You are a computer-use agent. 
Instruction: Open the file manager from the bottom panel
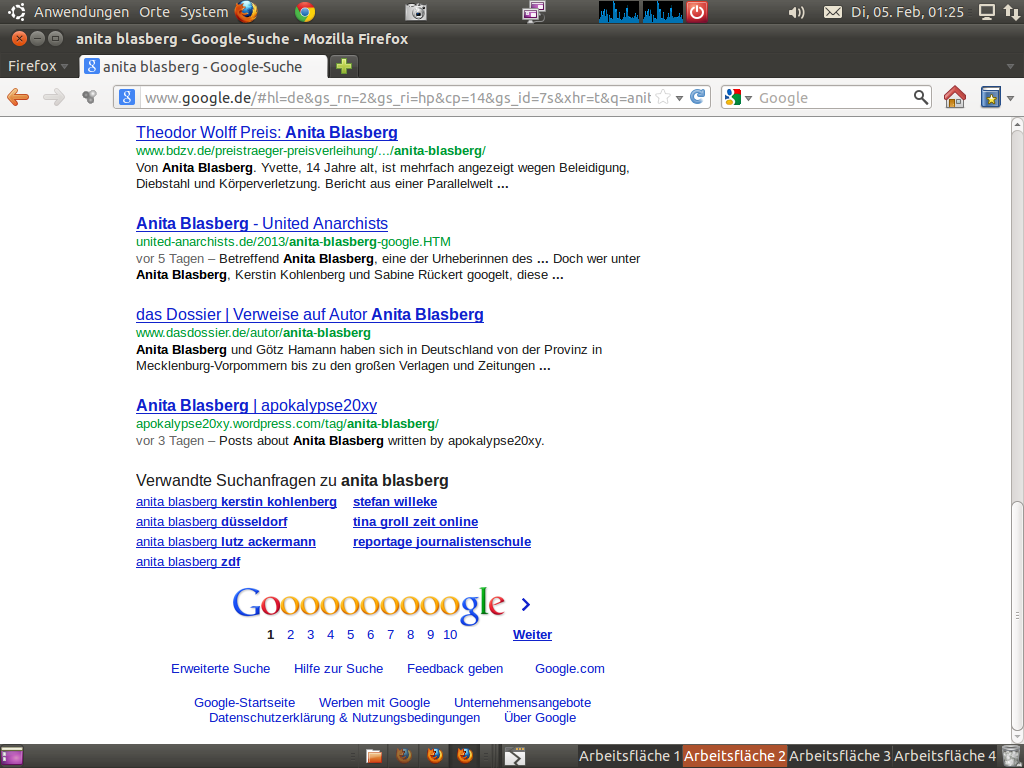pos(374,756)
